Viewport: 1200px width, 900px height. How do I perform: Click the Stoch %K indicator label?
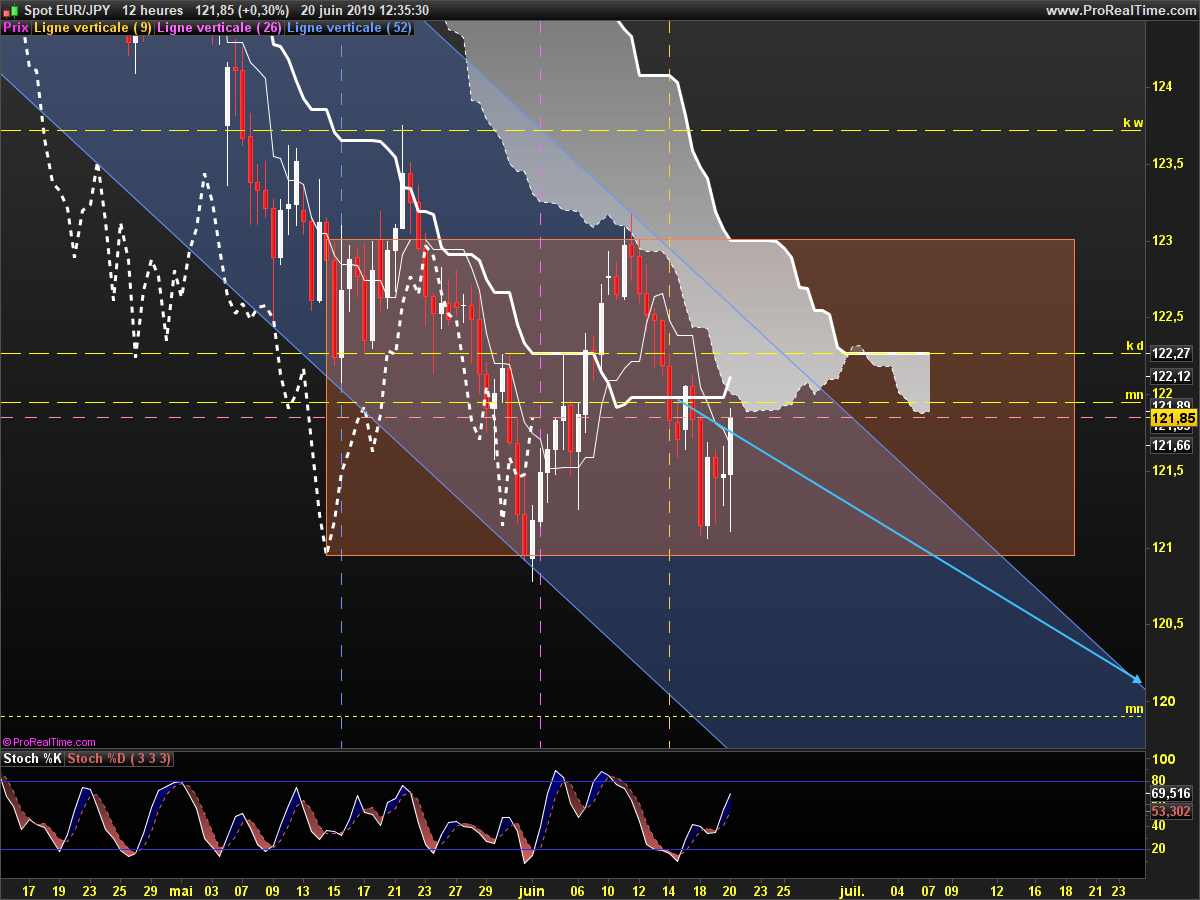click(32, 759)
